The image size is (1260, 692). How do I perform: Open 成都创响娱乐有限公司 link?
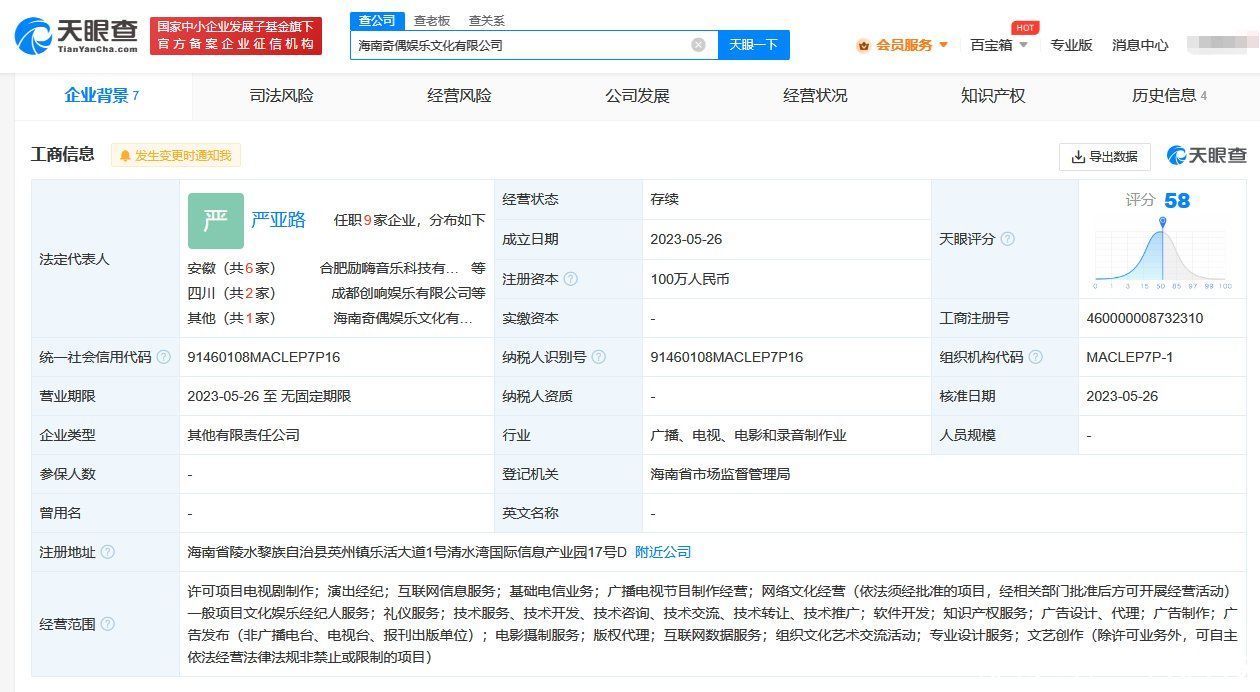(x=401, y=293)
